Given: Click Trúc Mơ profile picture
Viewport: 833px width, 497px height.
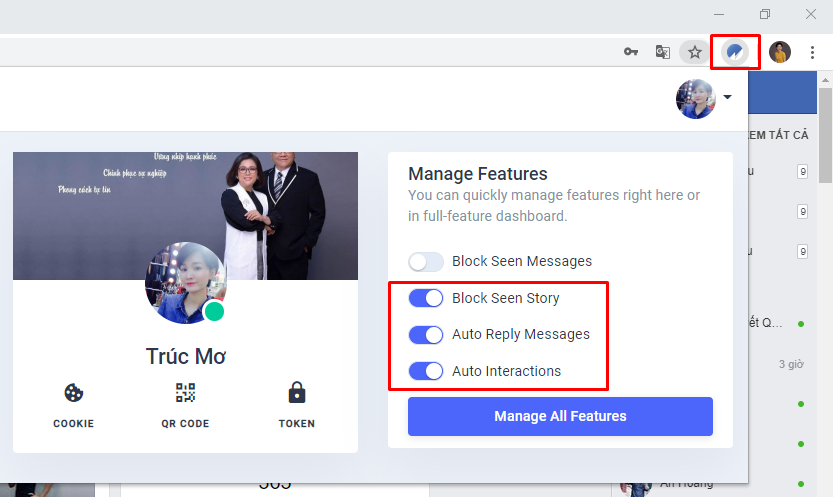Looking at the screenshot, I should click(x=185, y=282).
